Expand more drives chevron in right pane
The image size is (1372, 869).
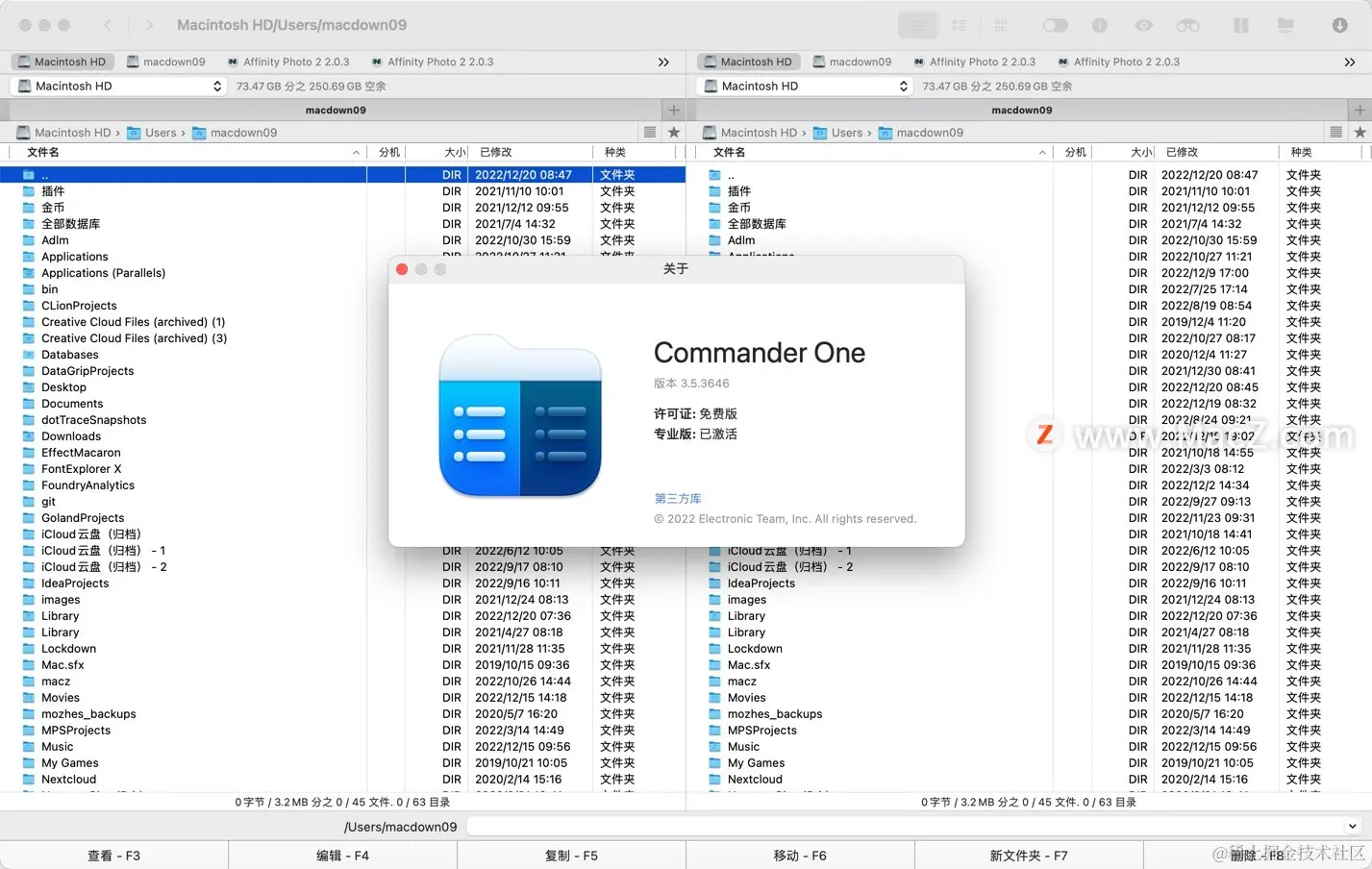pyautogui.click(x=1350, y=62)
